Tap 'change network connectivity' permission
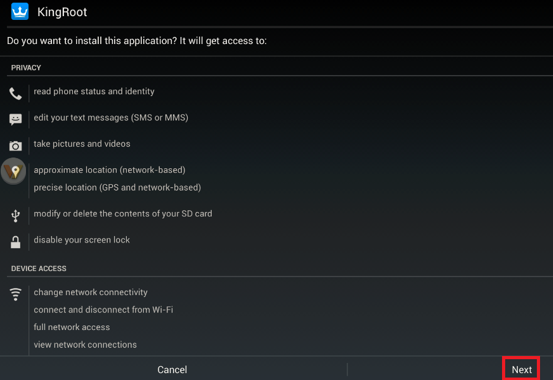The width and height of the screenshot is (553, 380). pos(90,292)
